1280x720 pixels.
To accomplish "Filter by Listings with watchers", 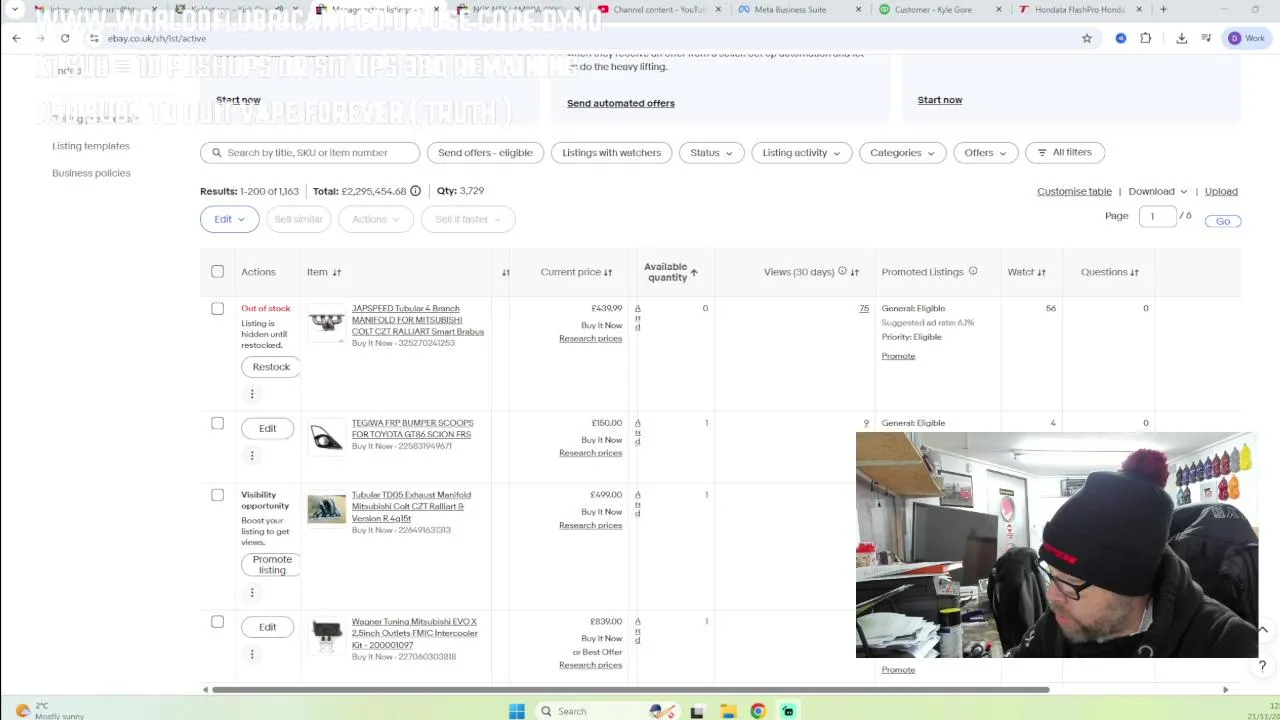I will [x=611, y=153].
